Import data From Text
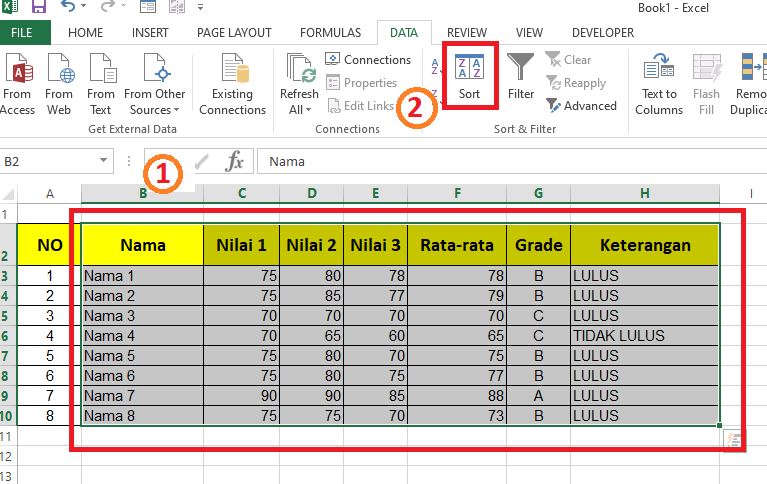767x484 pixels. [x=101, y=84]
